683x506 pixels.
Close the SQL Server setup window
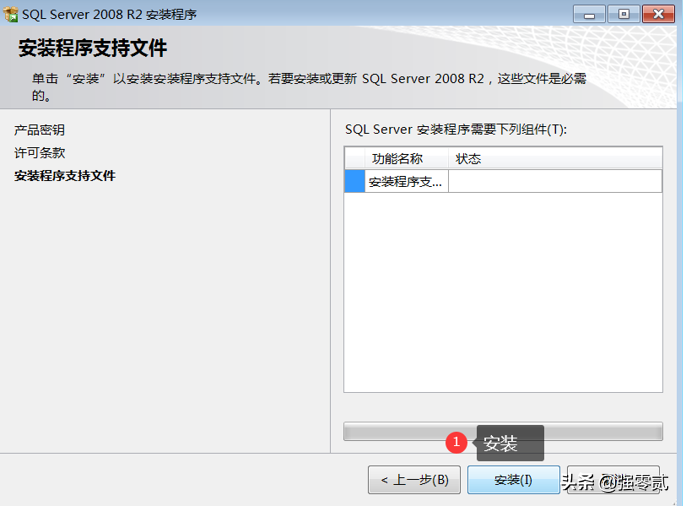click(659, 14)
